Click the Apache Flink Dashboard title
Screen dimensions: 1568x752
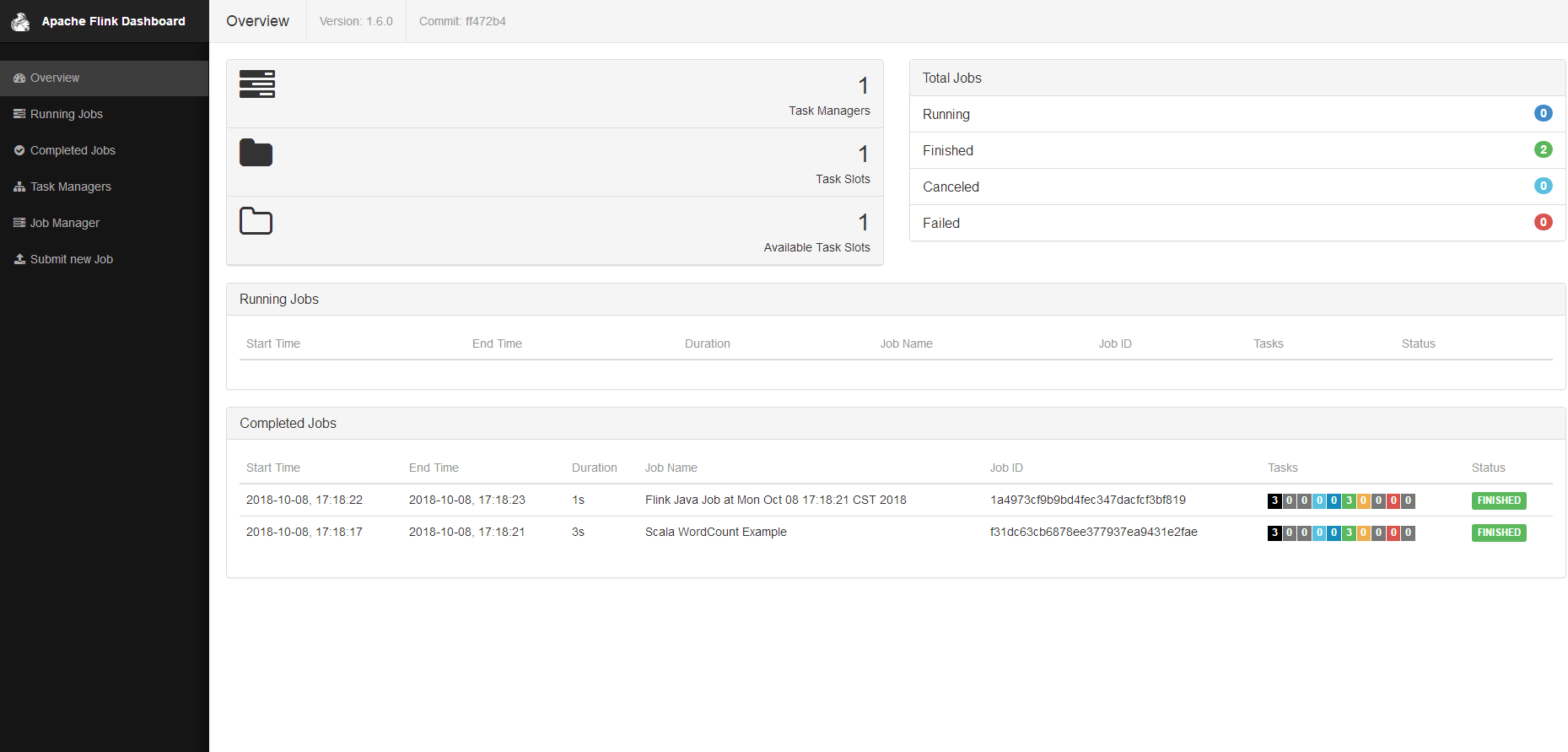pos(113,21)
